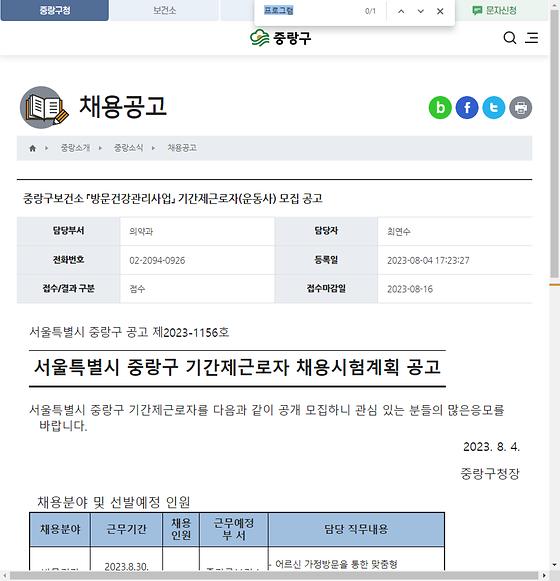Click the 채용공고 page heading
560x581 pixels.
[123, 107]
